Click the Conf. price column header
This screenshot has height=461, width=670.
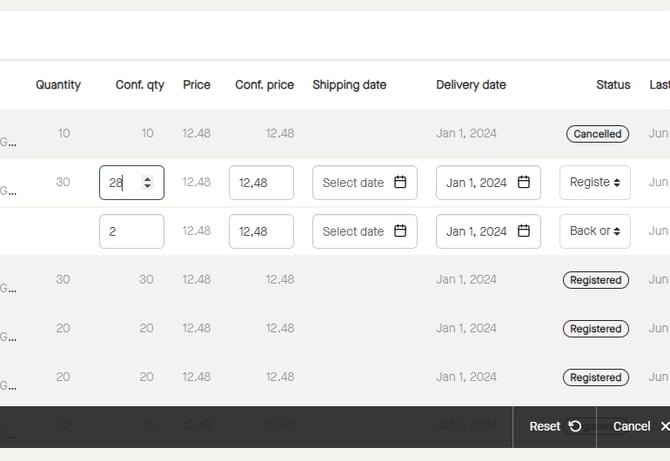pyautogui.click(x=264, y=85)
